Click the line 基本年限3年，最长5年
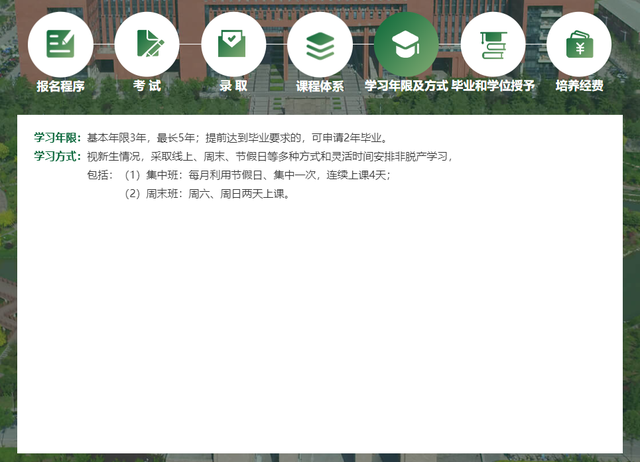 pos(238,138)
